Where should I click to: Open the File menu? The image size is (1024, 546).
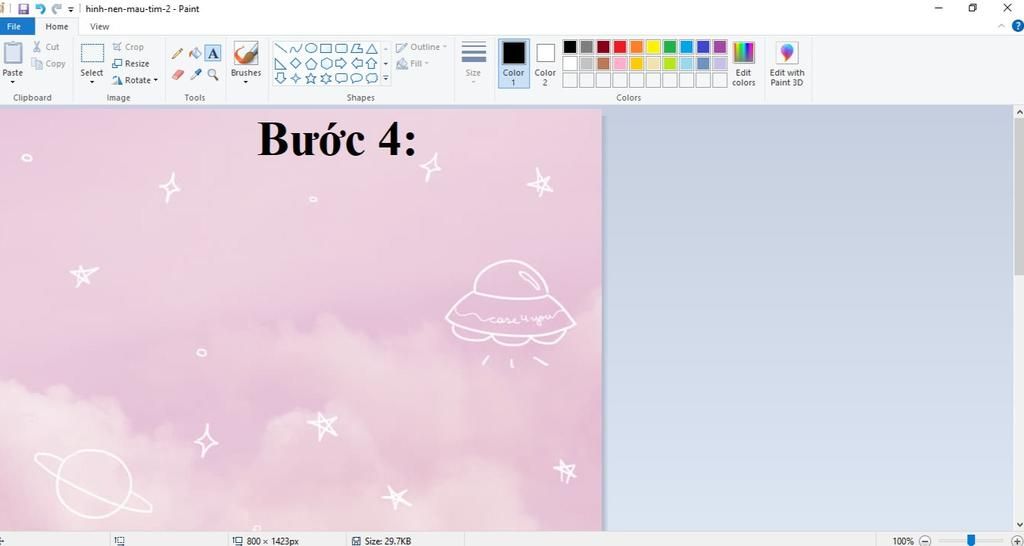[14, 27]
